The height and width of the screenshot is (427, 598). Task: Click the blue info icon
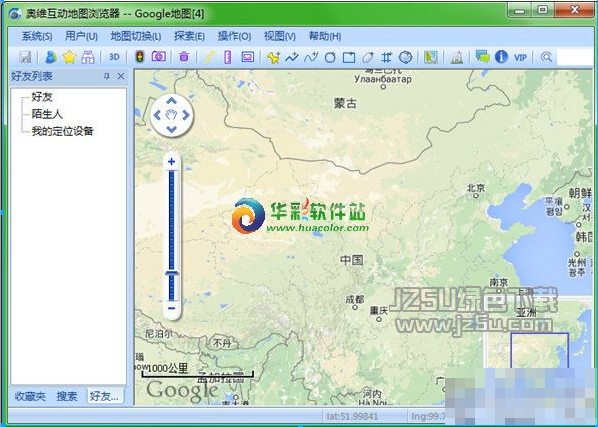pos(501,57)
